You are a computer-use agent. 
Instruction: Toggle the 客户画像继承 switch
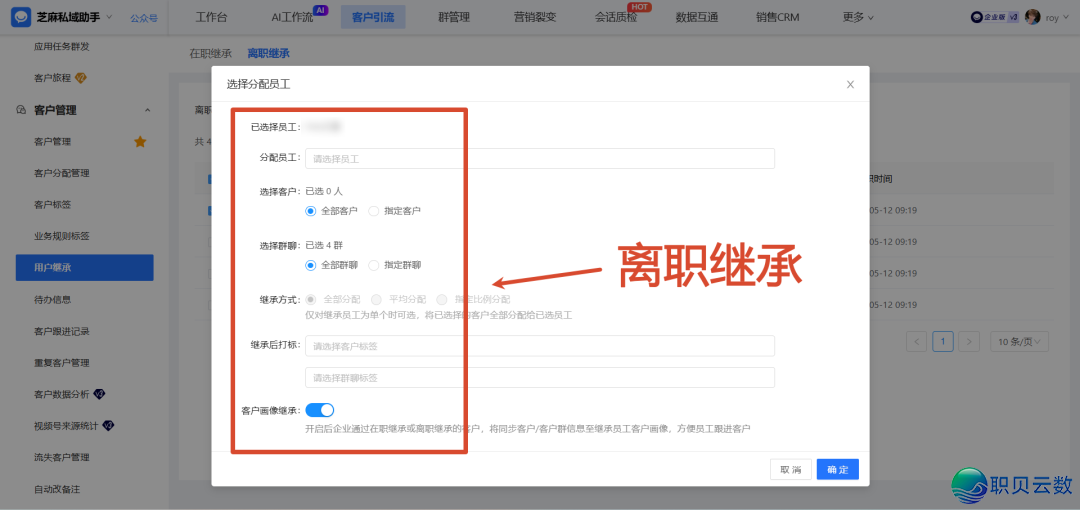pos(320,410)
